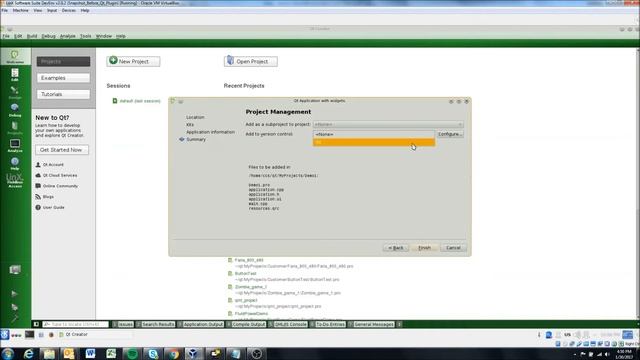Open the QML/JS Console pane
The width and height of the screenshot is (640, 360).
tap(288, 324)
